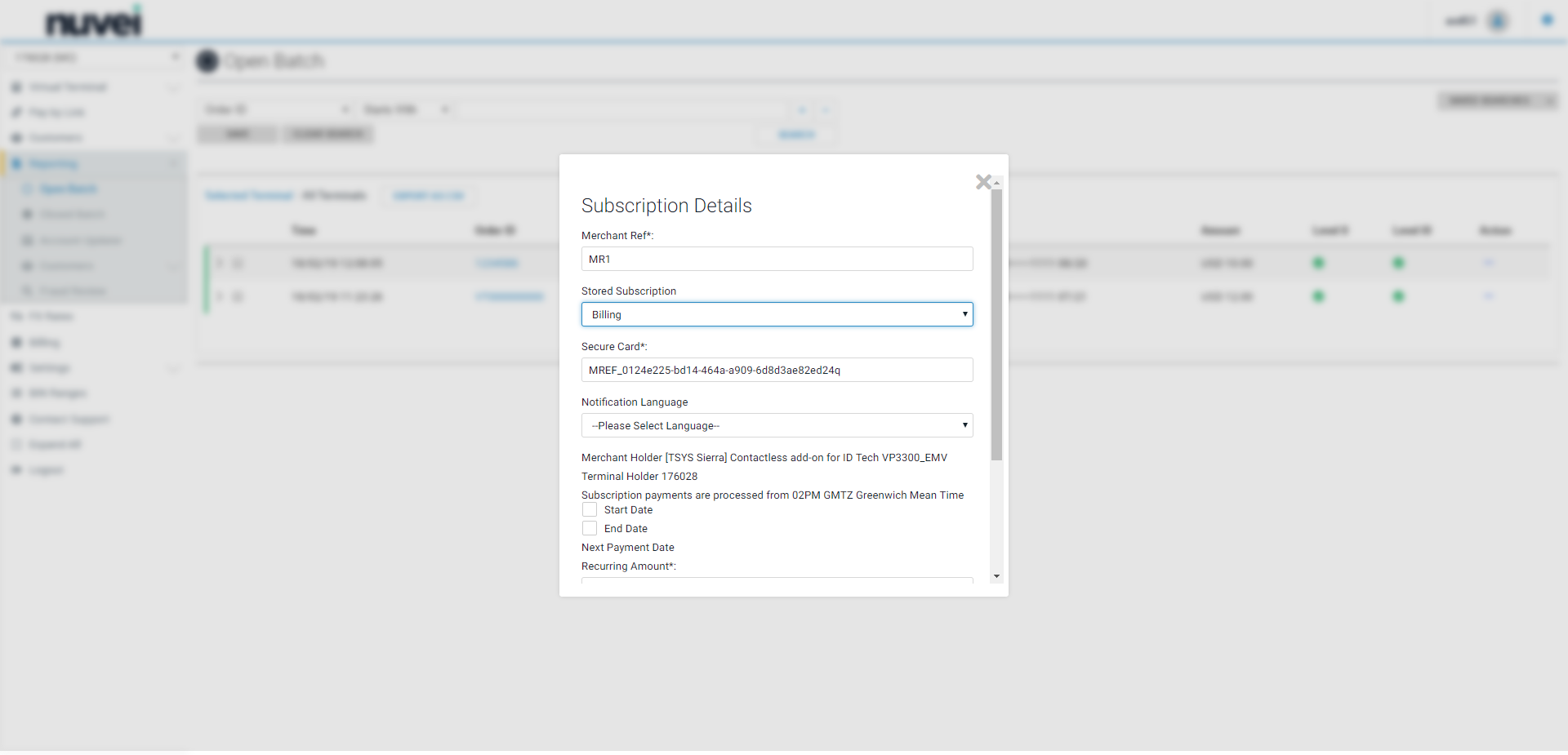The width and height of the screenshot is (1568, 755).
Task: Click the Logout icon in the sidebar
Action: [16, 470]
